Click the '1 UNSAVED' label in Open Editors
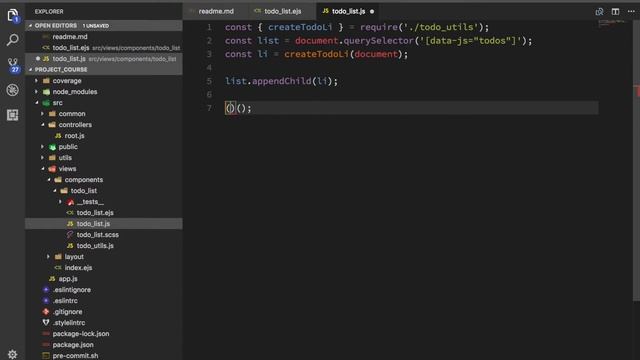Image resolution: width=640 pixels, height=360 pixels. click(96, 26)
